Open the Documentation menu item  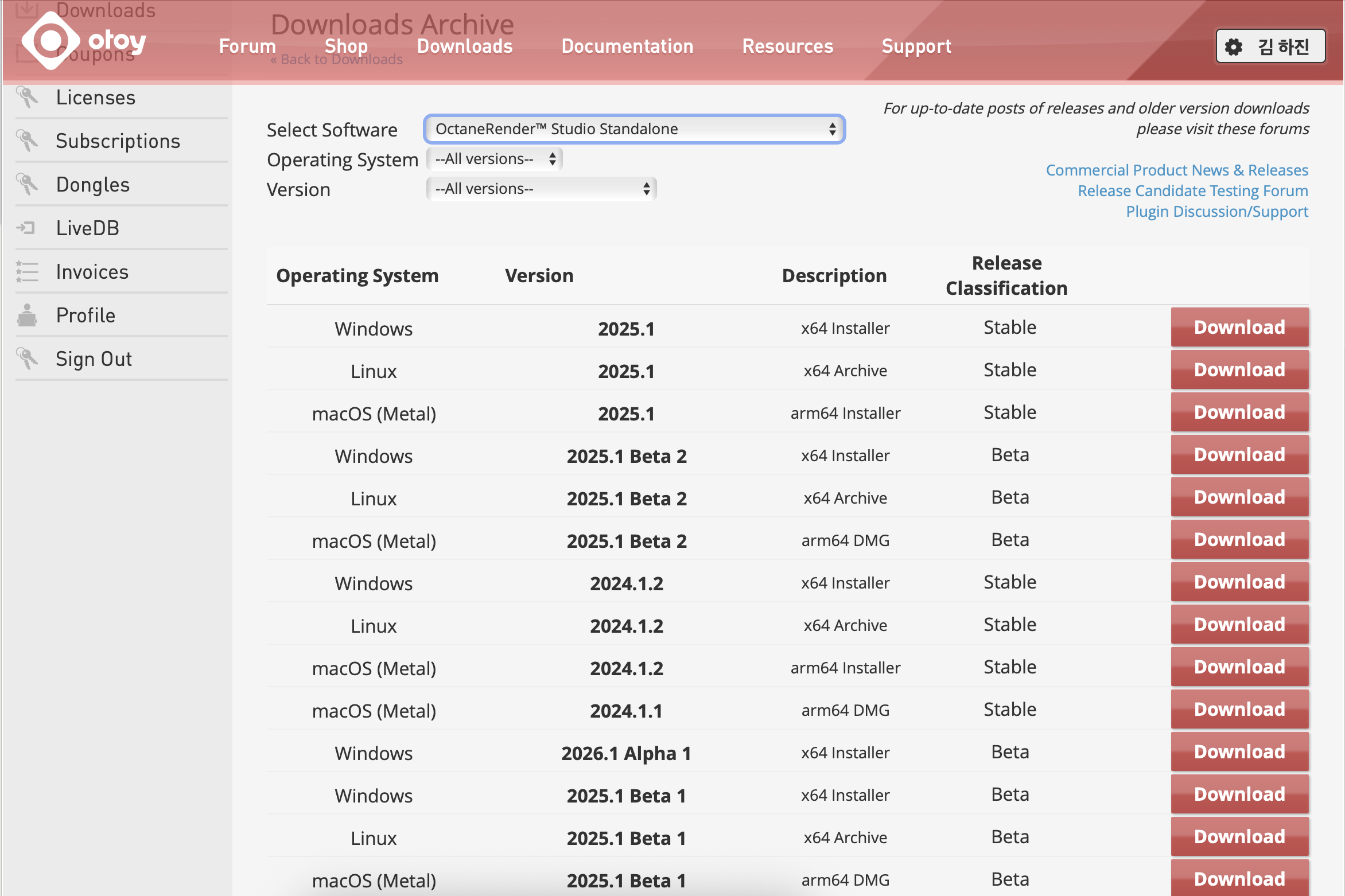627,46
